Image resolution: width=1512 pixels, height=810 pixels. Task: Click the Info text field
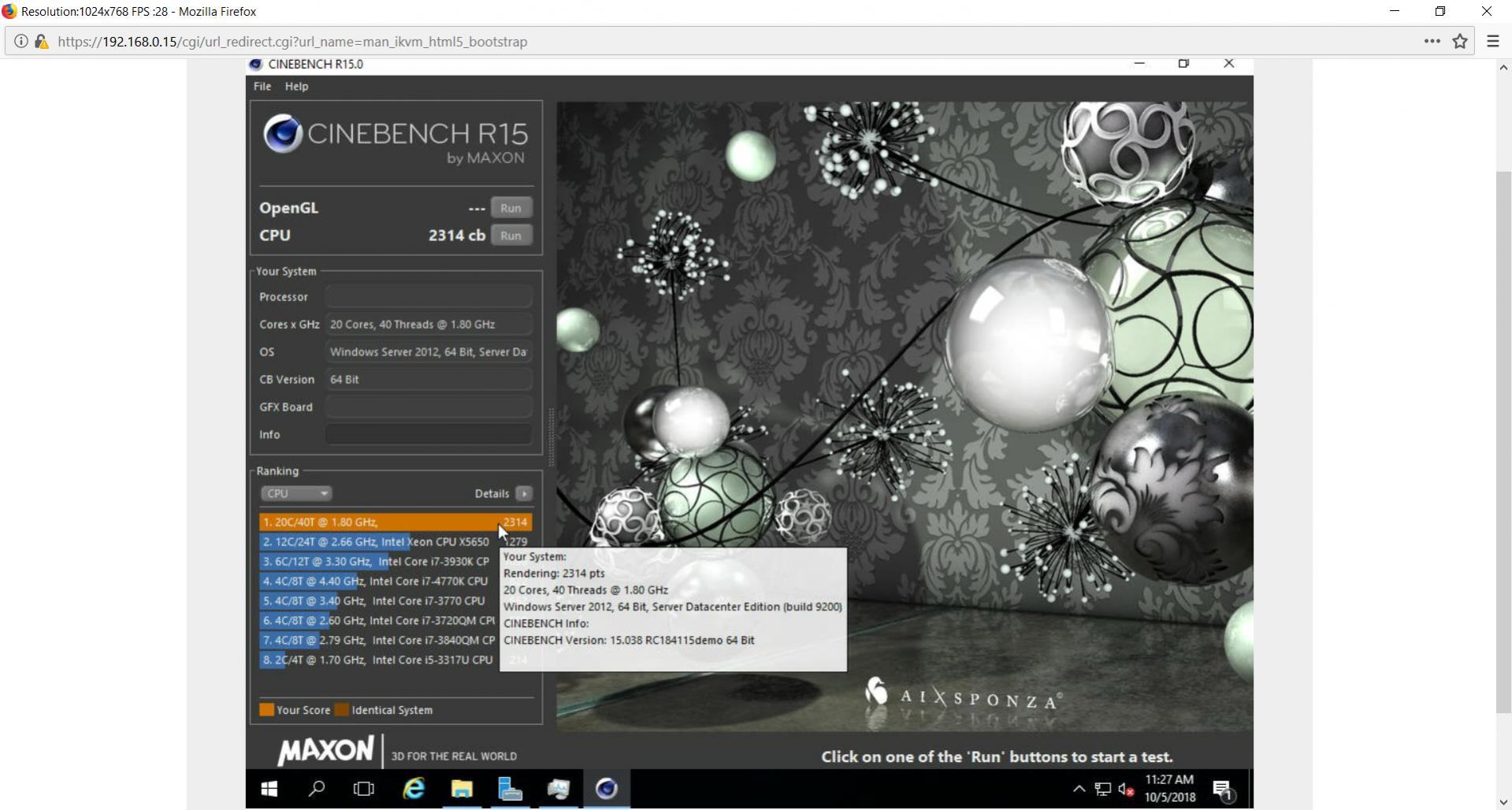pos(429,435)
